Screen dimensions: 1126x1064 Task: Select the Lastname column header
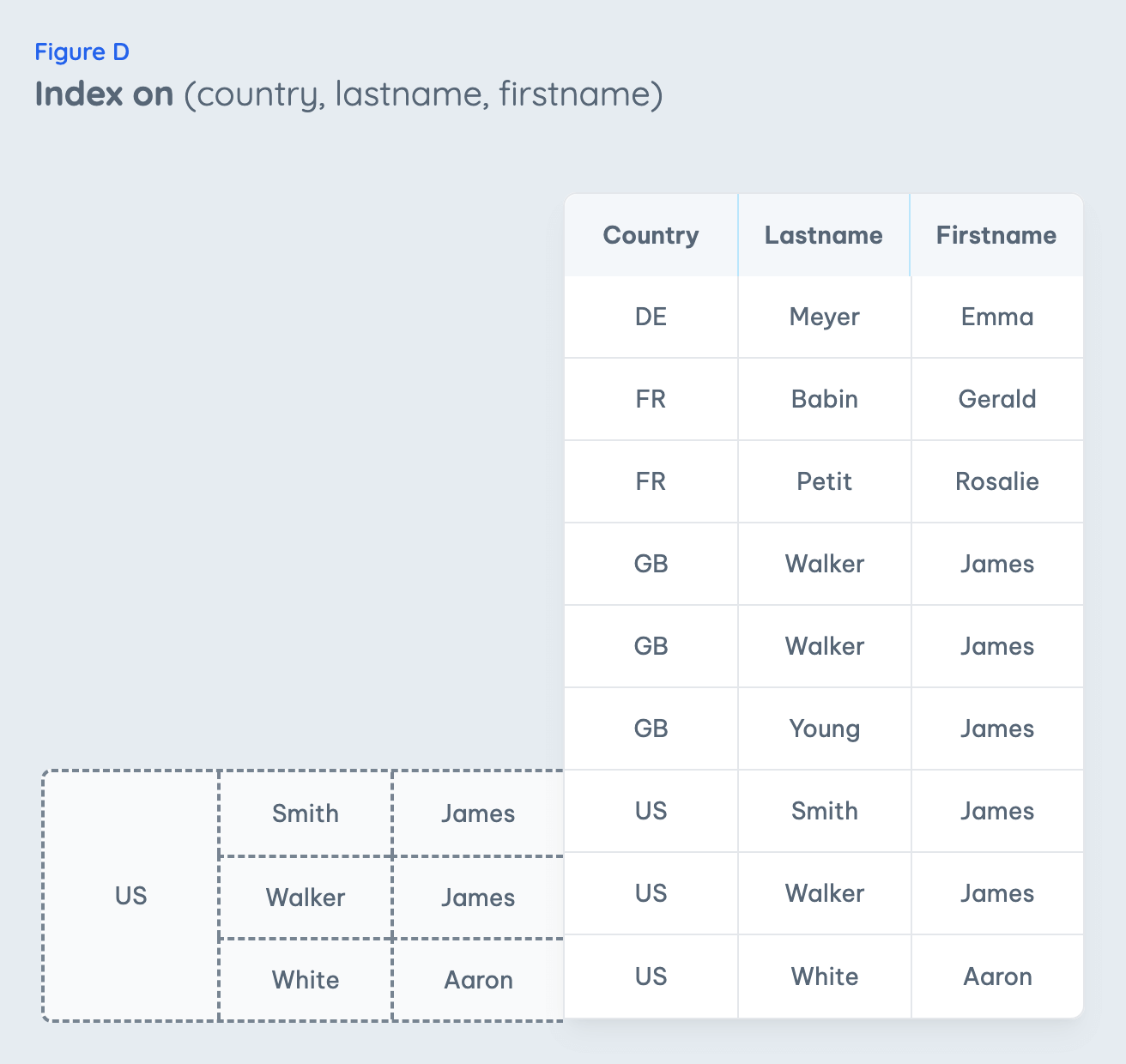click(823, 235)
